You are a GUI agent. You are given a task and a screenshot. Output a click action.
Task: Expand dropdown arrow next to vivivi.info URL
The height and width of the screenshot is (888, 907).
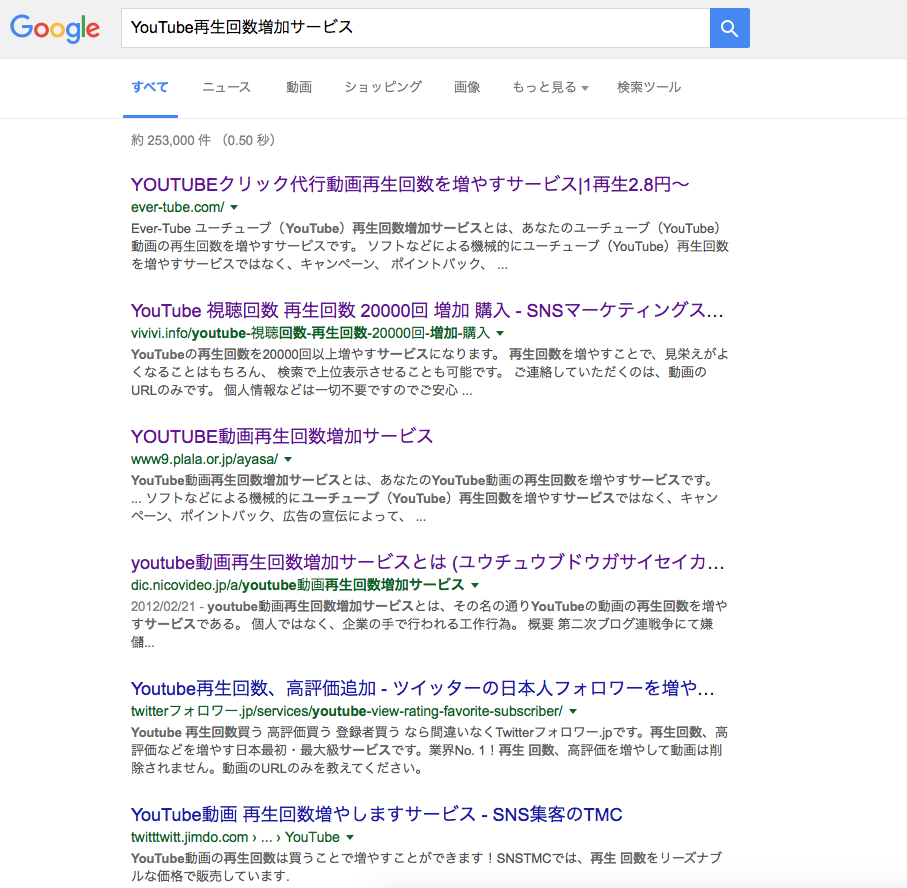[500, 333]
